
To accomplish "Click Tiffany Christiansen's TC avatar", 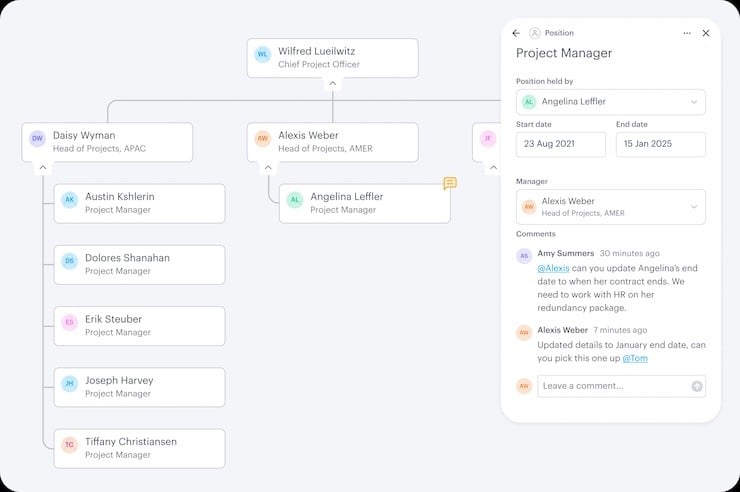I will 70,445.
